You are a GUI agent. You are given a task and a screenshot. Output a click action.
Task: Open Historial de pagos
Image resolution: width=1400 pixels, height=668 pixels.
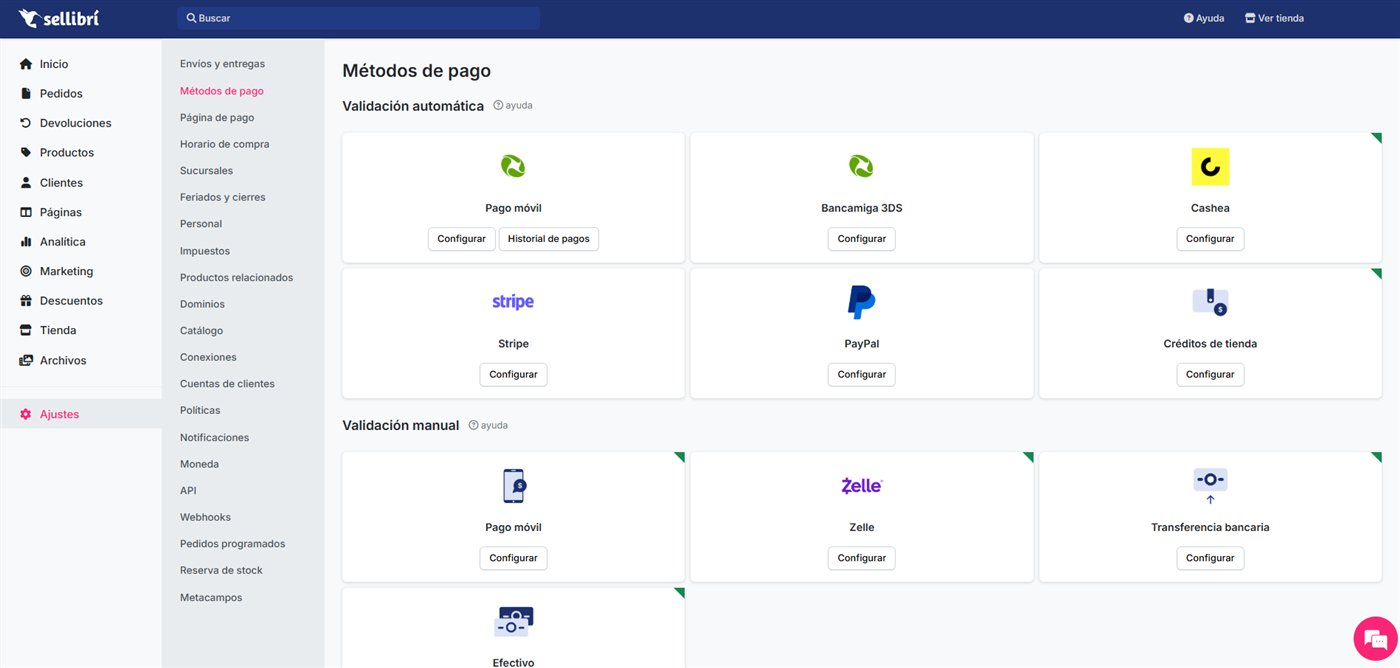pyautogui.click(x=548, y=239)
